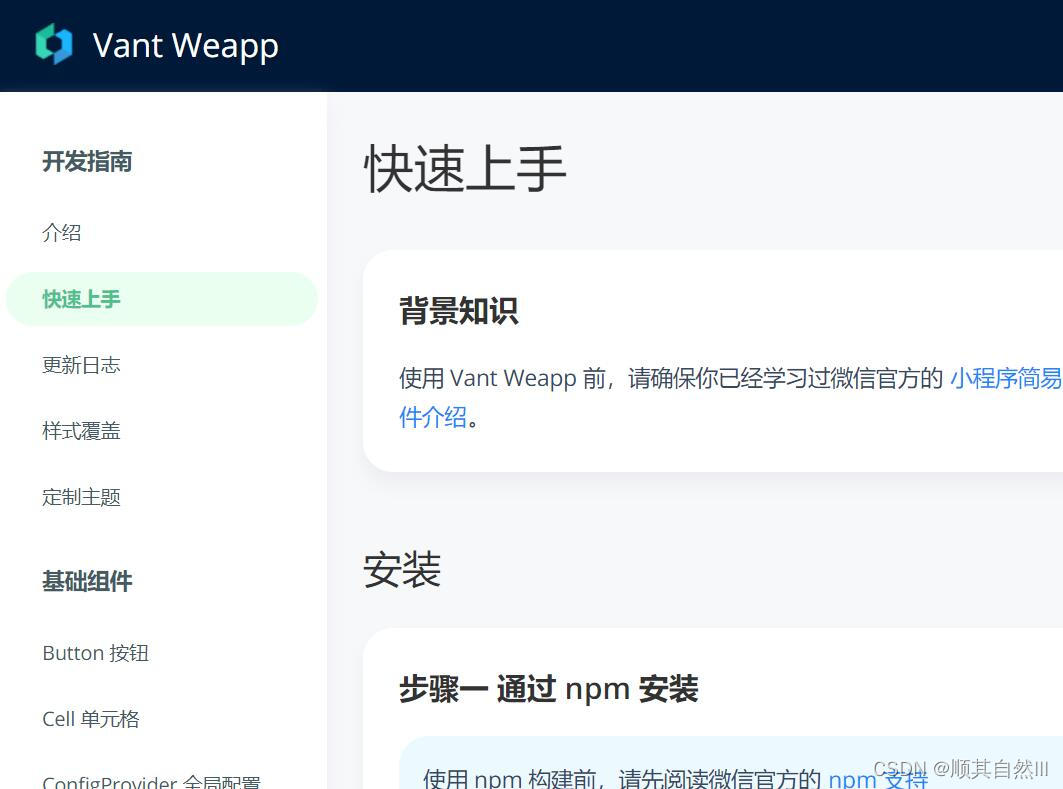Click the 基础组件 section heading

click(87, 582)
